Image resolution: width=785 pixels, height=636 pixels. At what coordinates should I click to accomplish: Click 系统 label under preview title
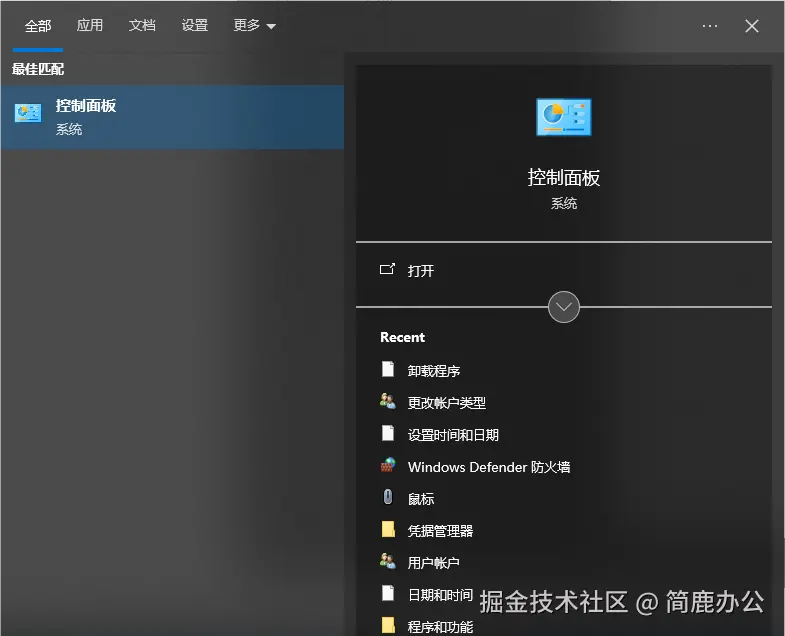[x=564, y=204]
